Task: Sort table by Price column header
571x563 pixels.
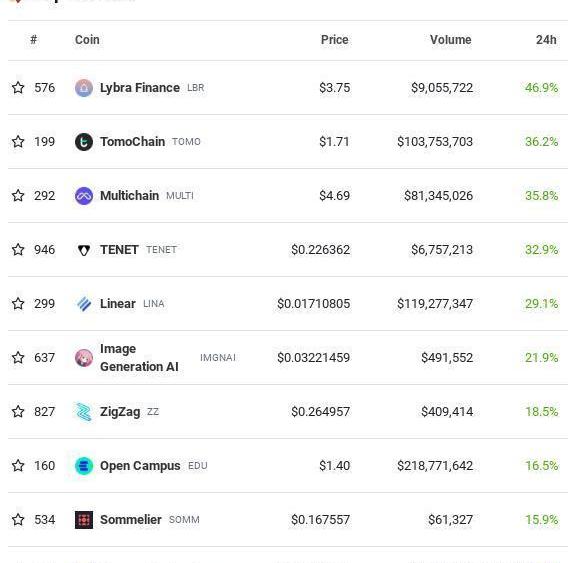Action: (x=334, y=40)
